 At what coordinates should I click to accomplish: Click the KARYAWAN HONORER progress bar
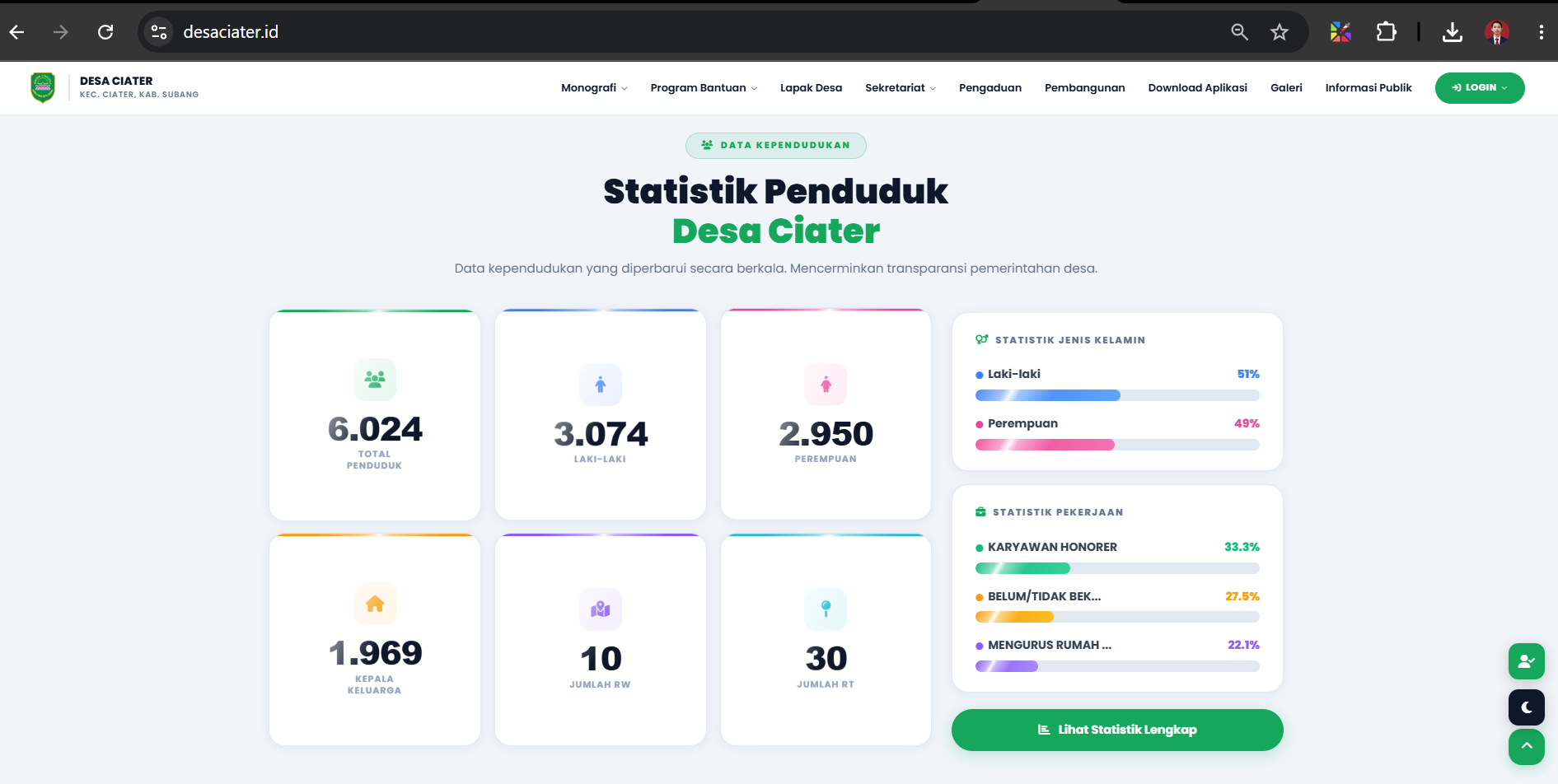pyautogui.click(x=1117, y=568)
